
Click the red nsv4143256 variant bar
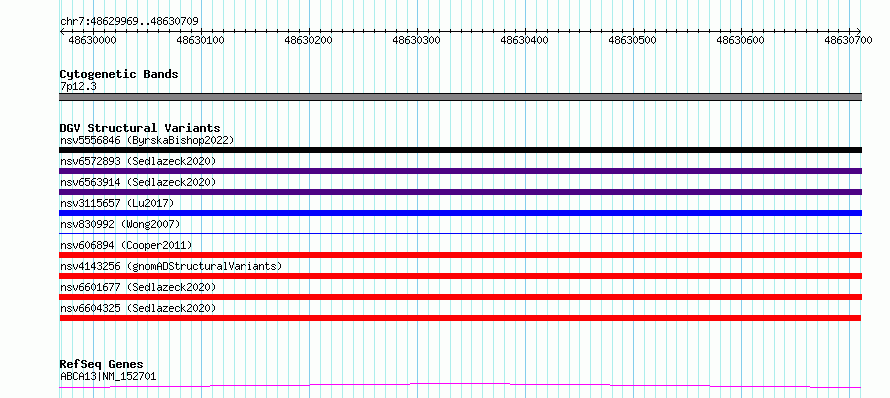pos(460,276)
